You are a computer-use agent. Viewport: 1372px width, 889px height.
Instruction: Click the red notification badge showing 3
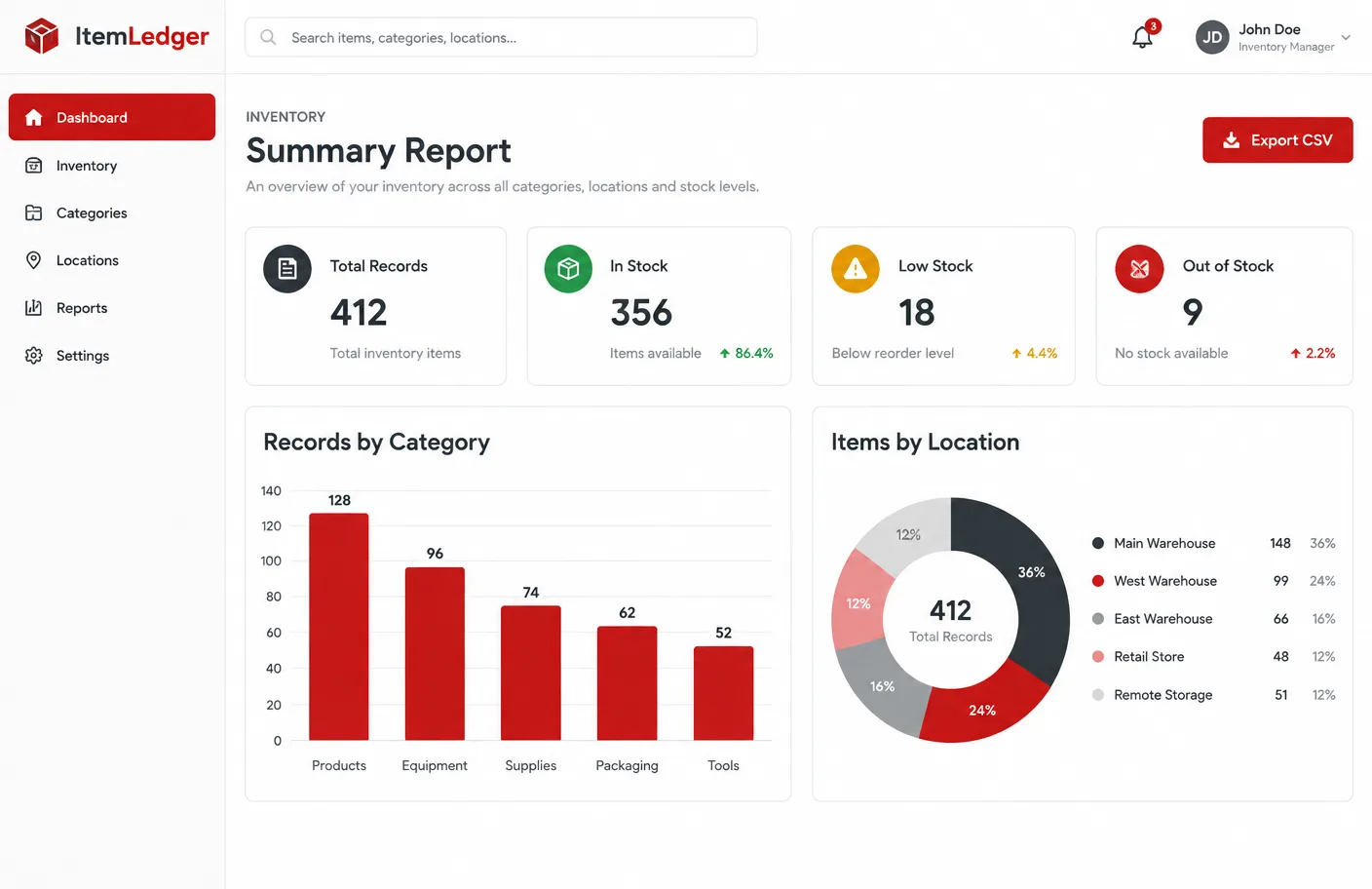tap(1153, 26)
